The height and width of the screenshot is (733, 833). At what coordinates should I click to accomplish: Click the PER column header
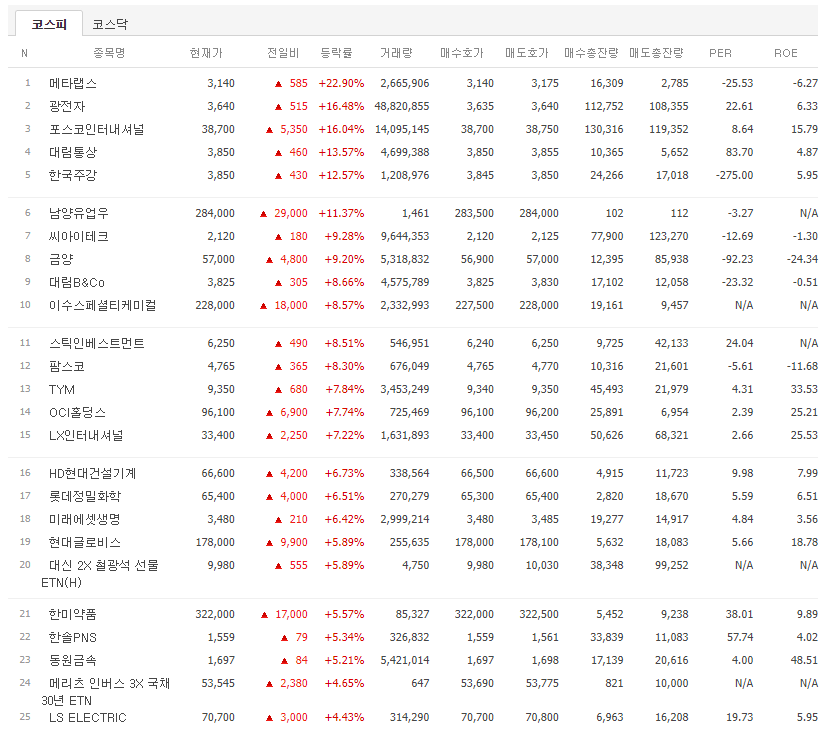click(x=720, y=53)
